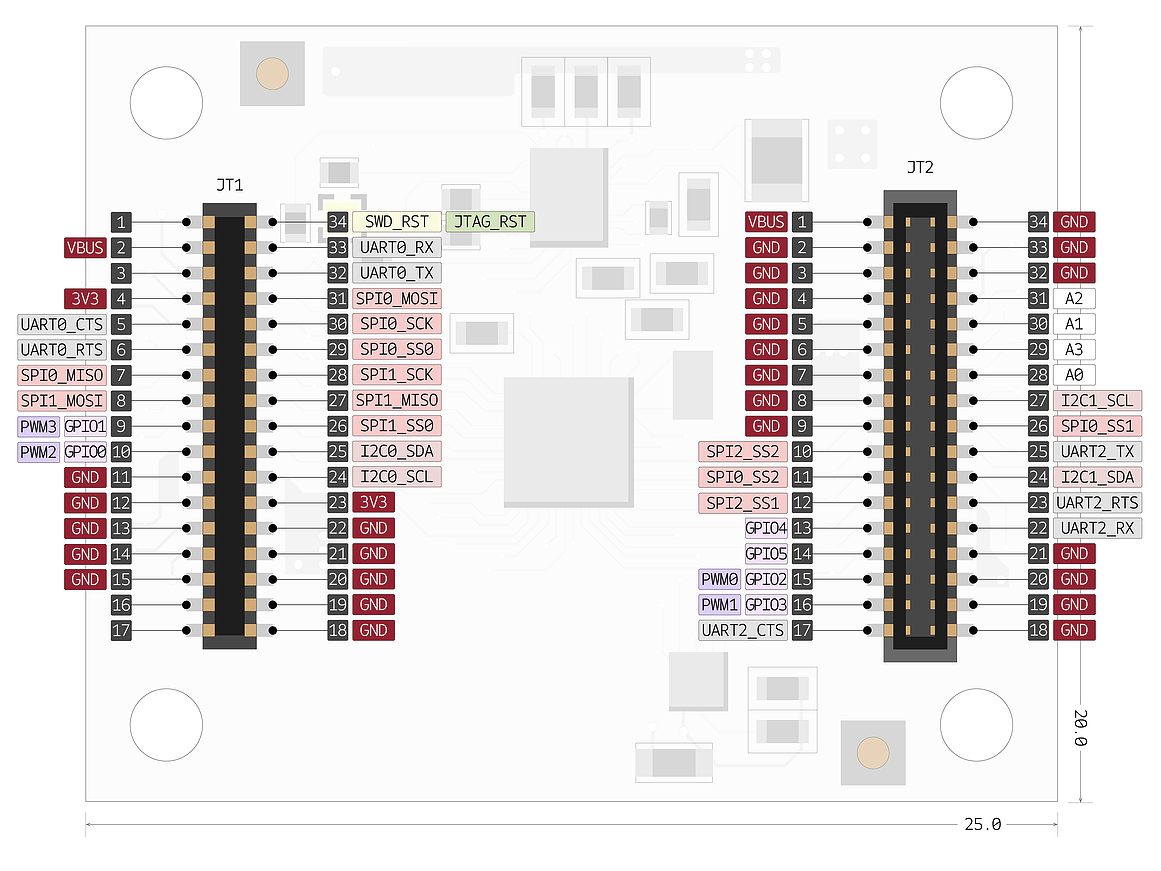This screenshot has width=1161, height=871.
Task: Select the I2C0_SDA pin label
Action: coord(396,451)
